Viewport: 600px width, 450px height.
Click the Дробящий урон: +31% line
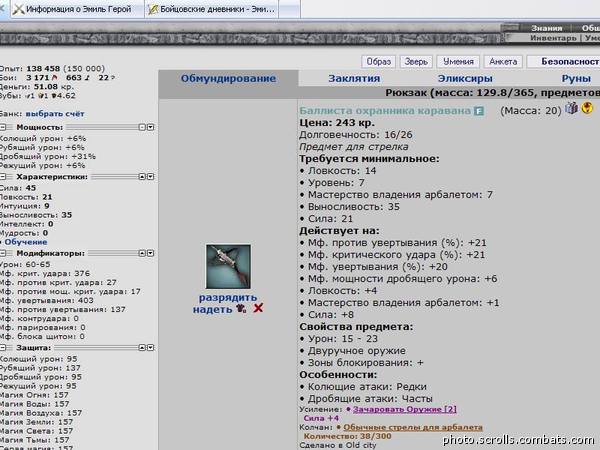coord(47,156)
